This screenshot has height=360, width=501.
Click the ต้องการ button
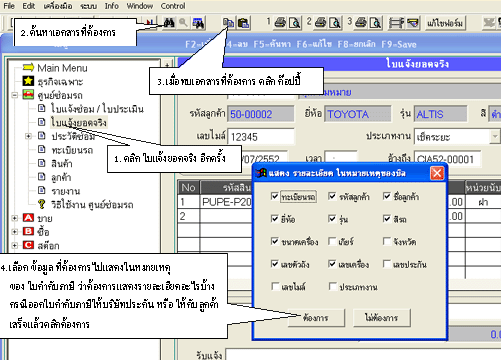tap(316, 317)
